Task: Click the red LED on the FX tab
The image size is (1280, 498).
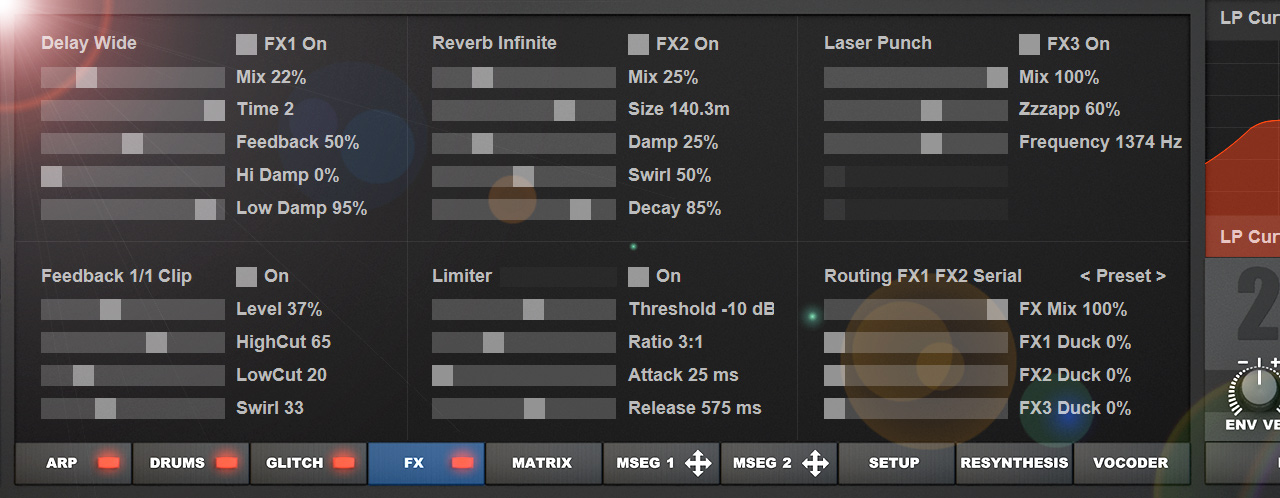Action: [461, 463]
